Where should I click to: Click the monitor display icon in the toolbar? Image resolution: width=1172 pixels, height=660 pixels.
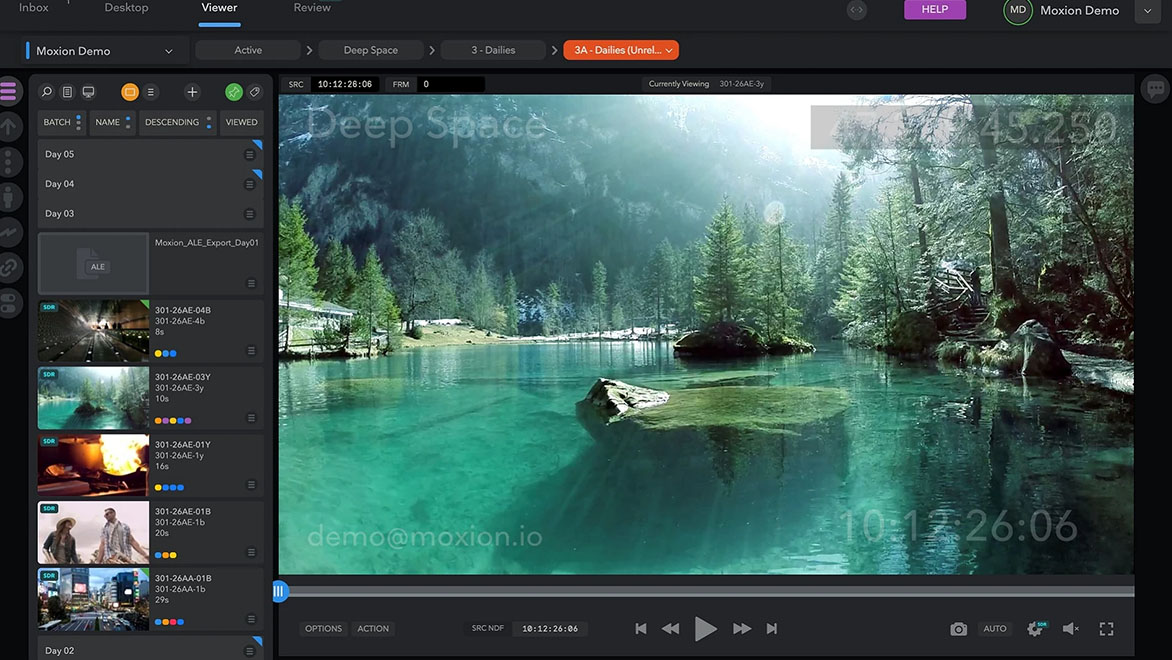pyautogui.click(x=88, y=91)
